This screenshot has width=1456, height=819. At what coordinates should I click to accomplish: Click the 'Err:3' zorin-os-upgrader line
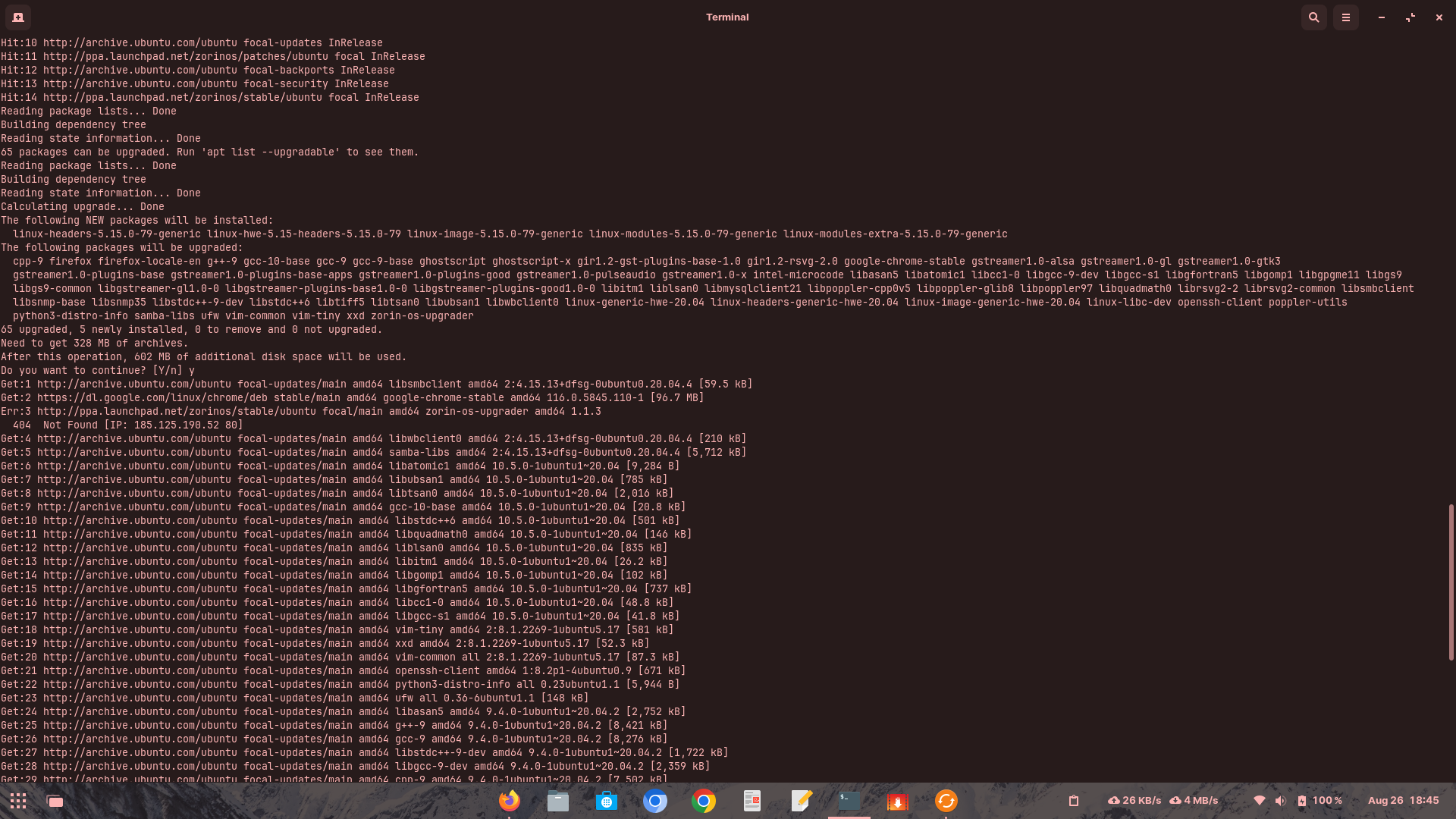301,412
